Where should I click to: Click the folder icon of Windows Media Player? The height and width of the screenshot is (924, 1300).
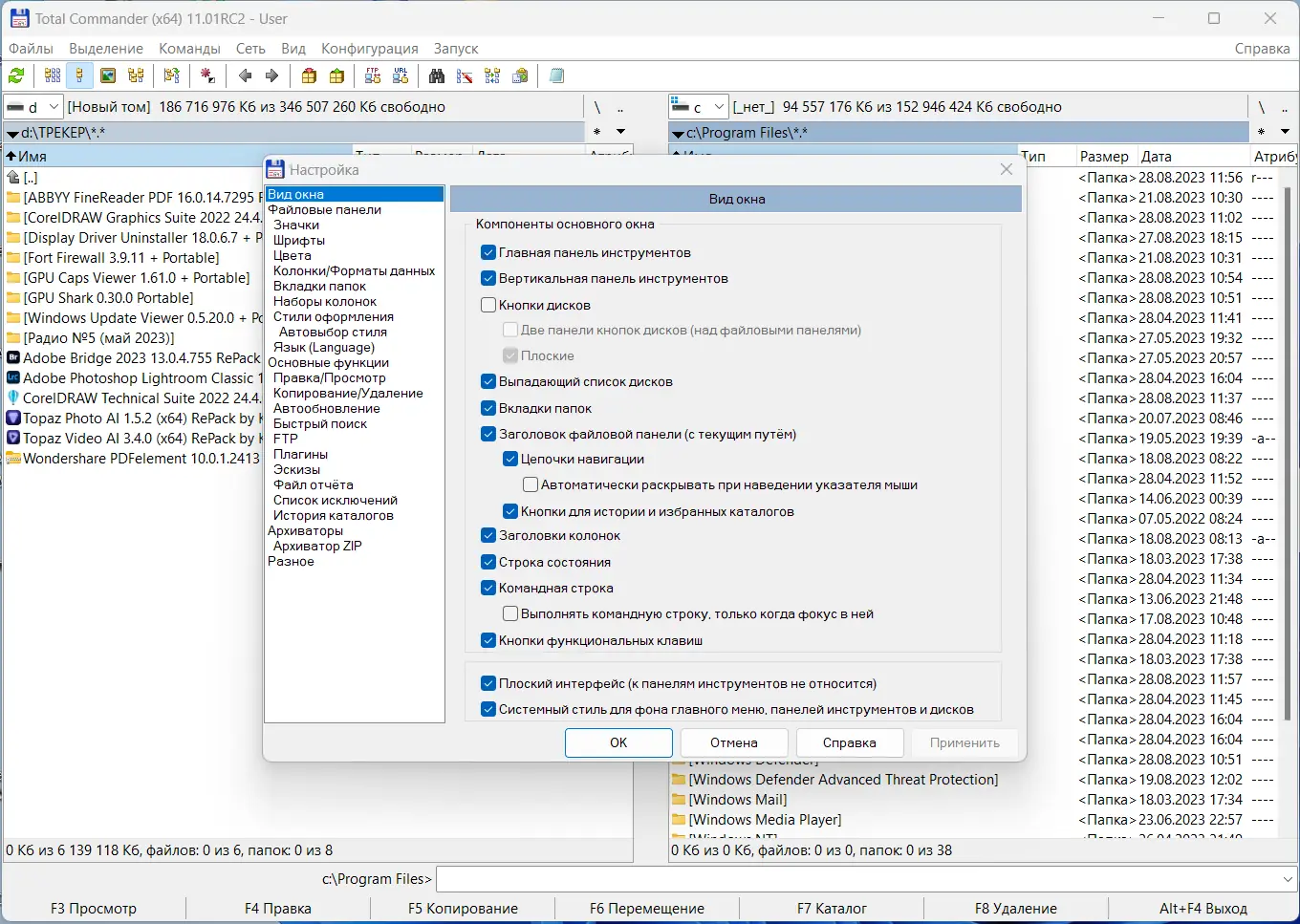click(x=679, y=819)
